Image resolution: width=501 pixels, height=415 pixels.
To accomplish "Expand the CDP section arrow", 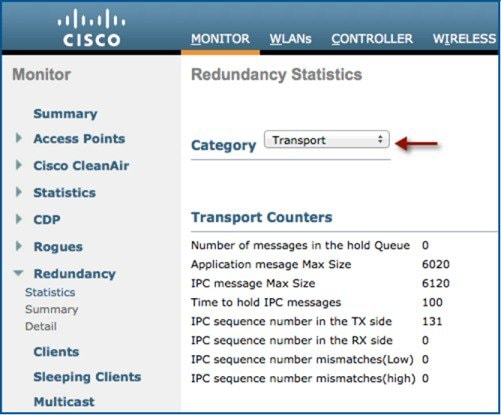I will (19, 219).
